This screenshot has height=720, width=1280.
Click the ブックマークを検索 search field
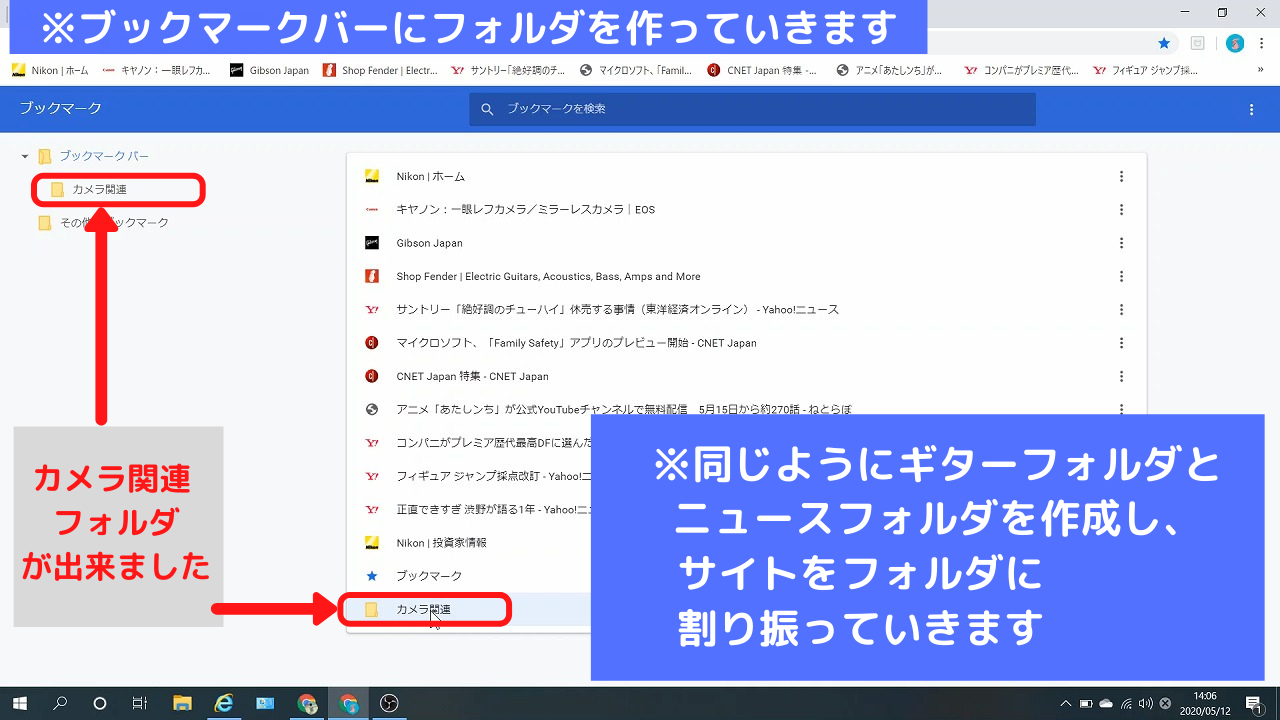pyautogui.click(x=752, y=109)
